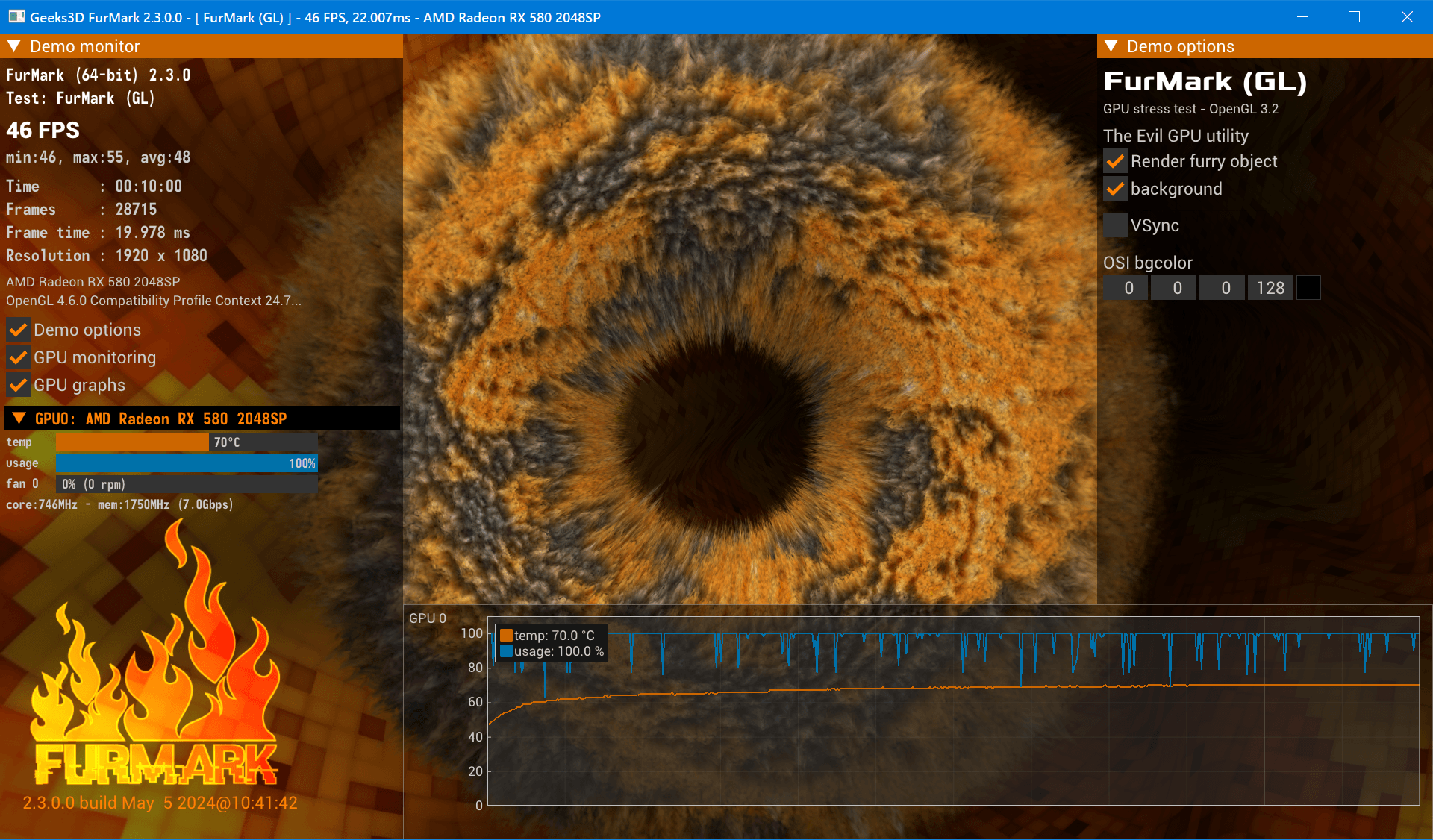The height and width of the screenshot is (840, 1433).
Task: Collapse the GPU0 AMD Radeon section
Action: (x=19, y=419)
